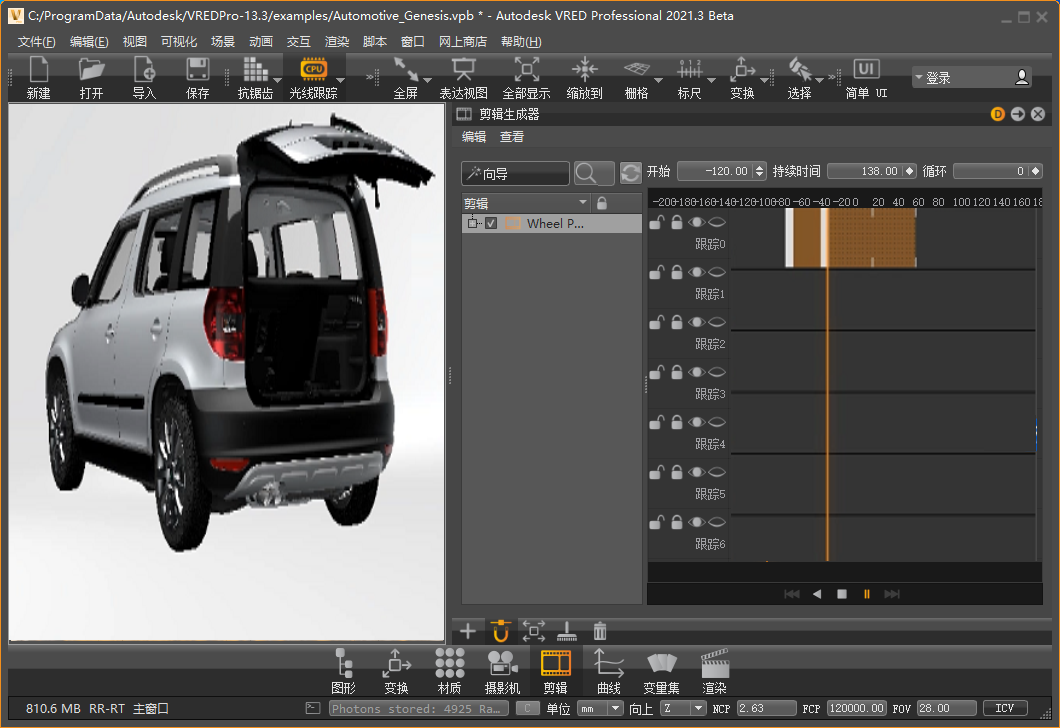Open the Camera editor (摄影机) icon
This screenshot has height=728, width=1060.
pos(502,663)
